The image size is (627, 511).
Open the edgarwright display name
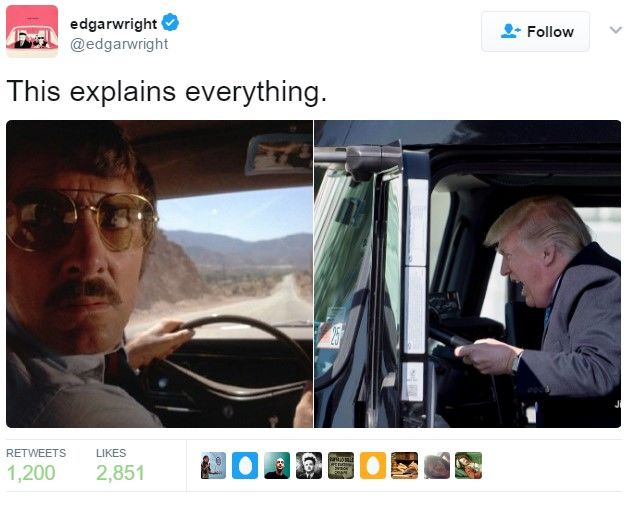click(x=113, y=24)
